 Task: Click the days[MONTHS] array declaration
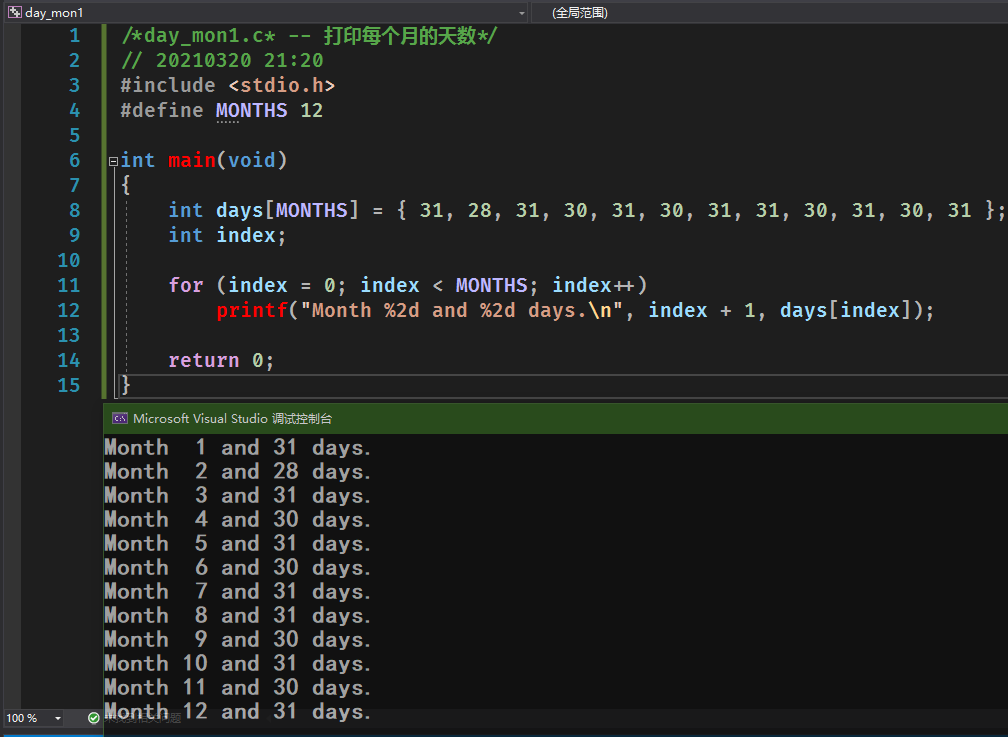pyautogui.click(x=287, y=210)
